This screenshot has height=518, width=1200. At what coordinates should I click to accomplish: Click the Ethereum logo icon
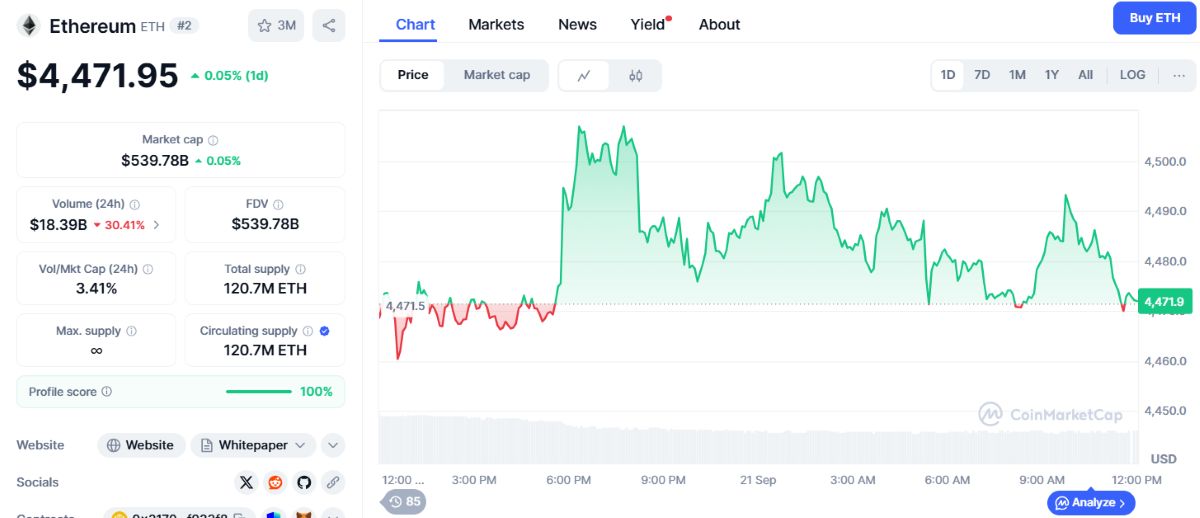click(x=29, y=26)
